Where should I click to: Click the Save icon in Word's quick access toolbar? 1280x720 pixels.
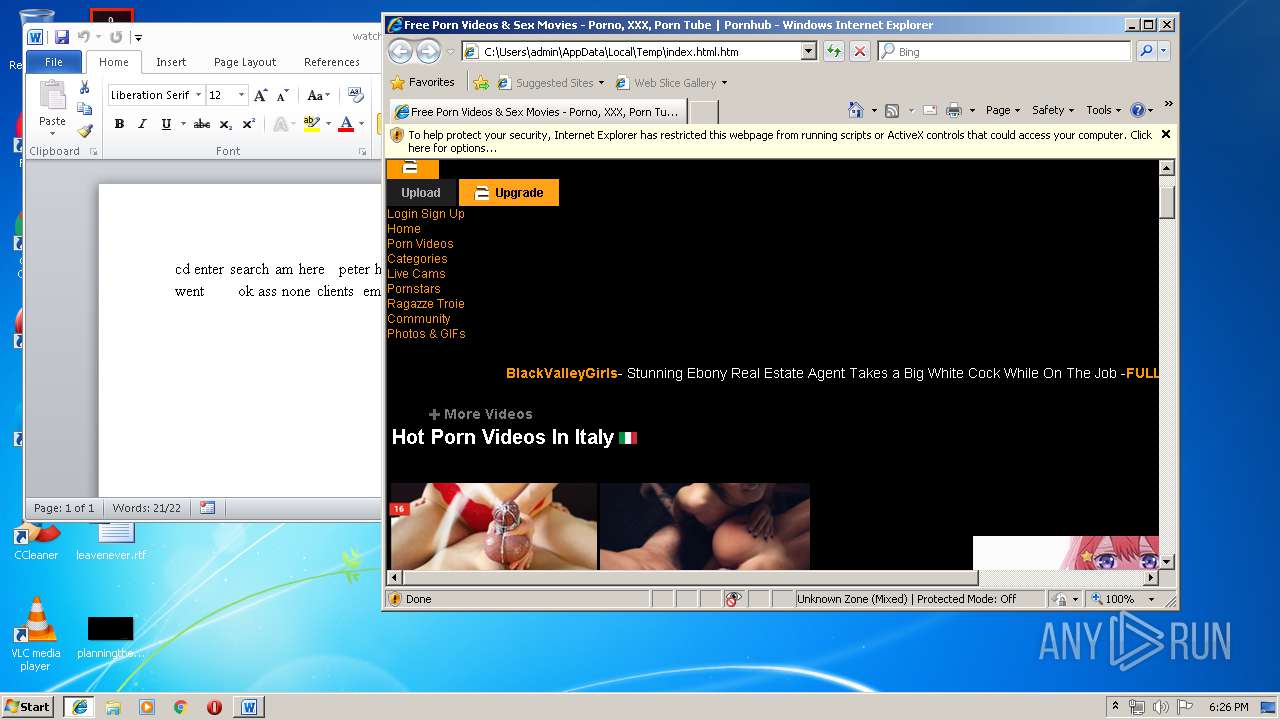pos(61,37)
